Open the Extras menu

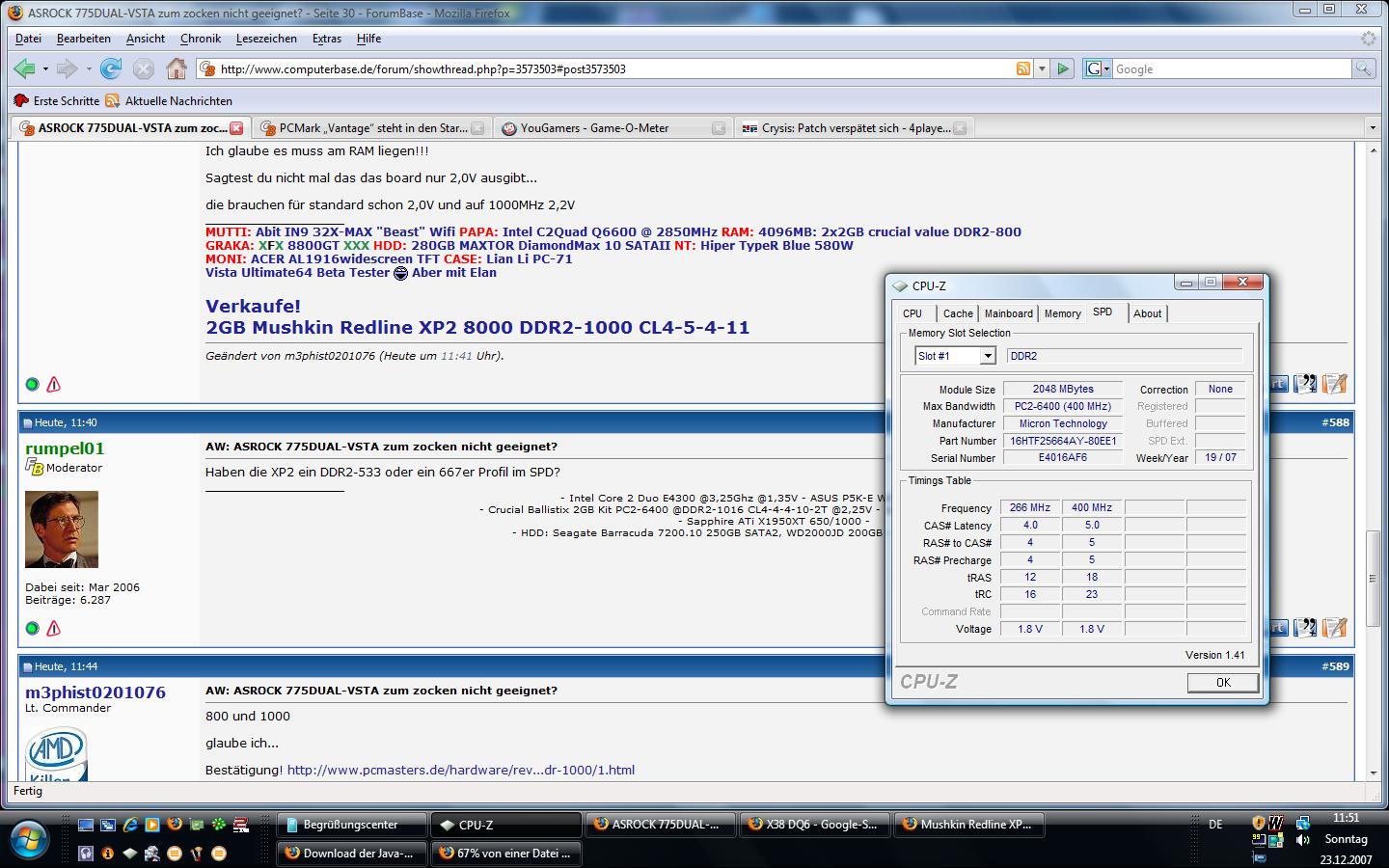point(327,39)
